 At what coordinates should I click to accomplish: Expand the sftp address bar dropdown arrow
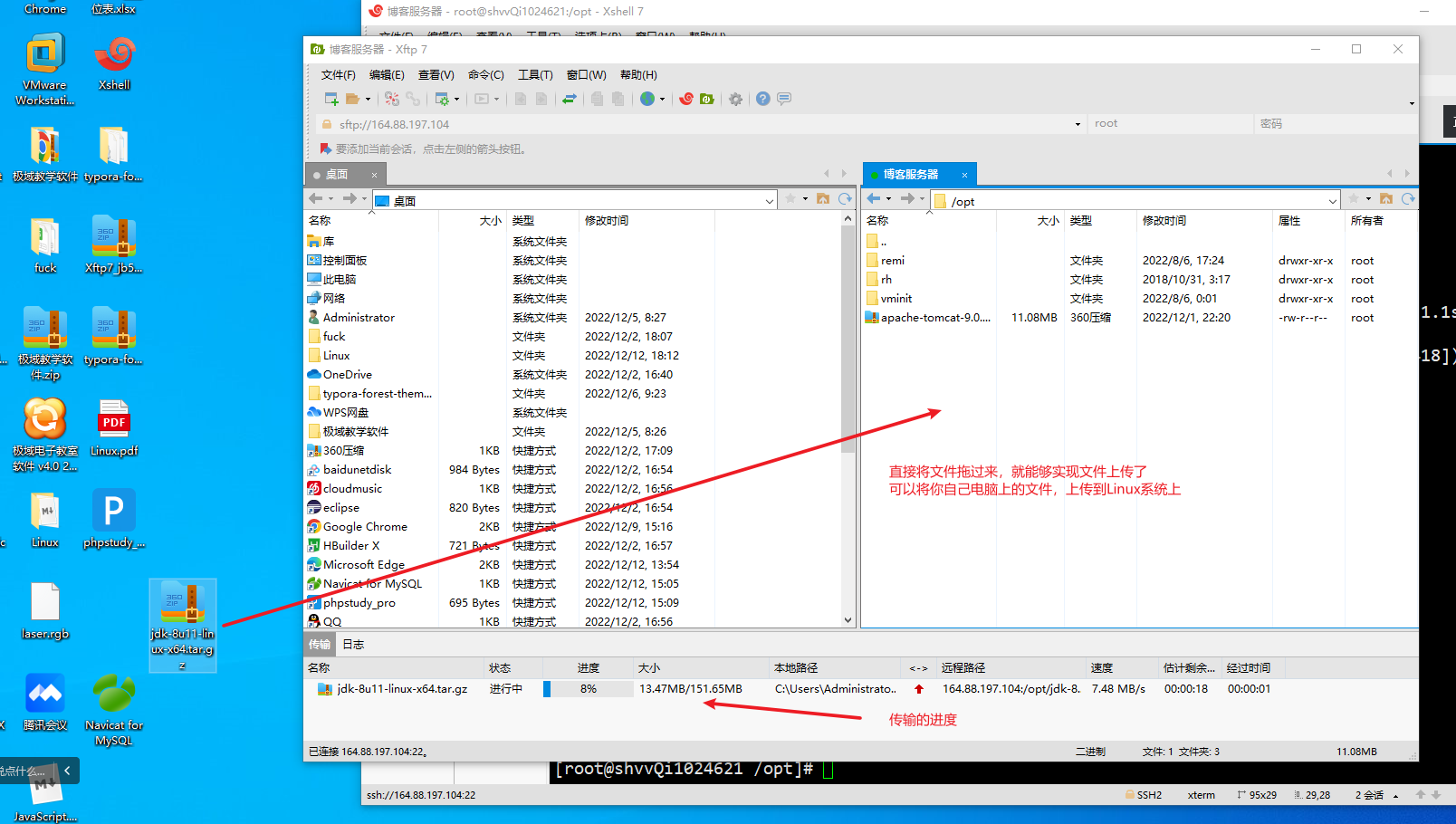(x=1078, y=124)
